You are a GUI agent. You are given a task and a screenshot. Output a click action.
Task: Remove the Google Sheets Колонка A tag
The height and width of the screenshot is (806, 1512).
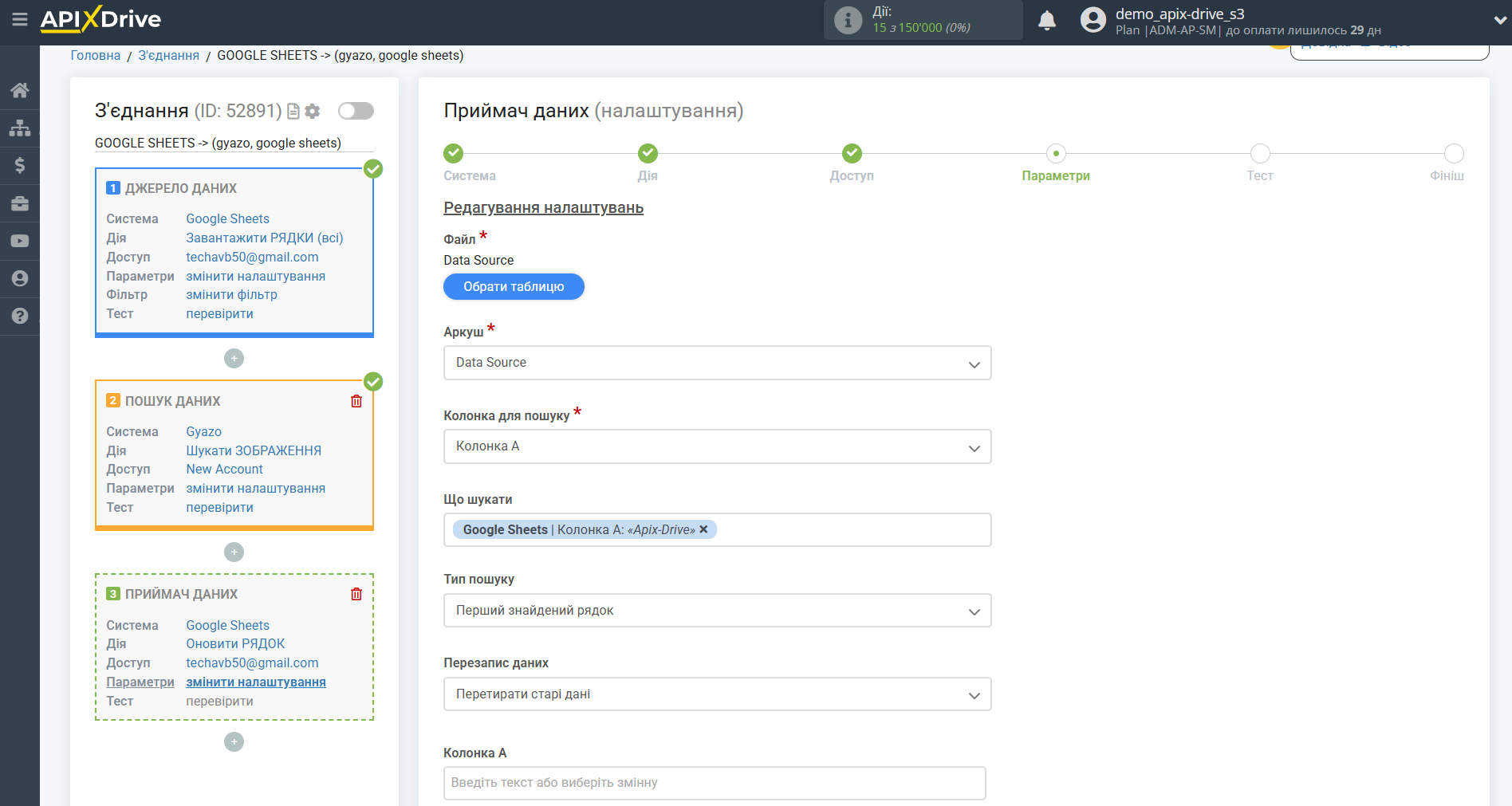pos(703,529)
